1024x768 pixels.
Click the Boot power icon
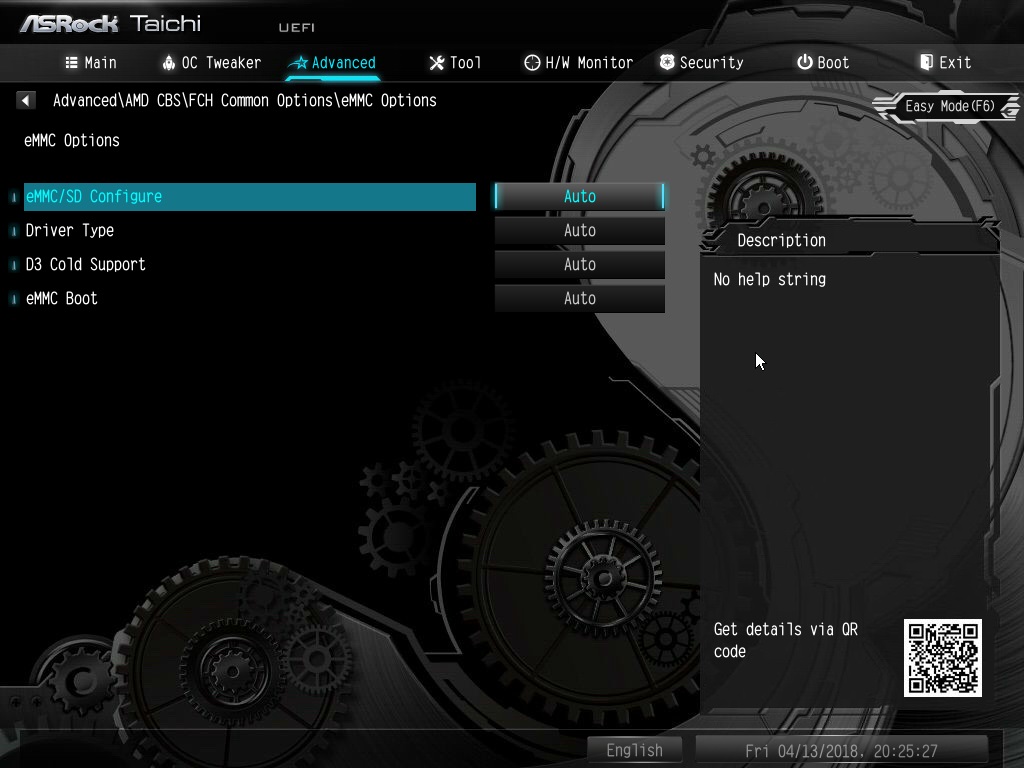805,63
